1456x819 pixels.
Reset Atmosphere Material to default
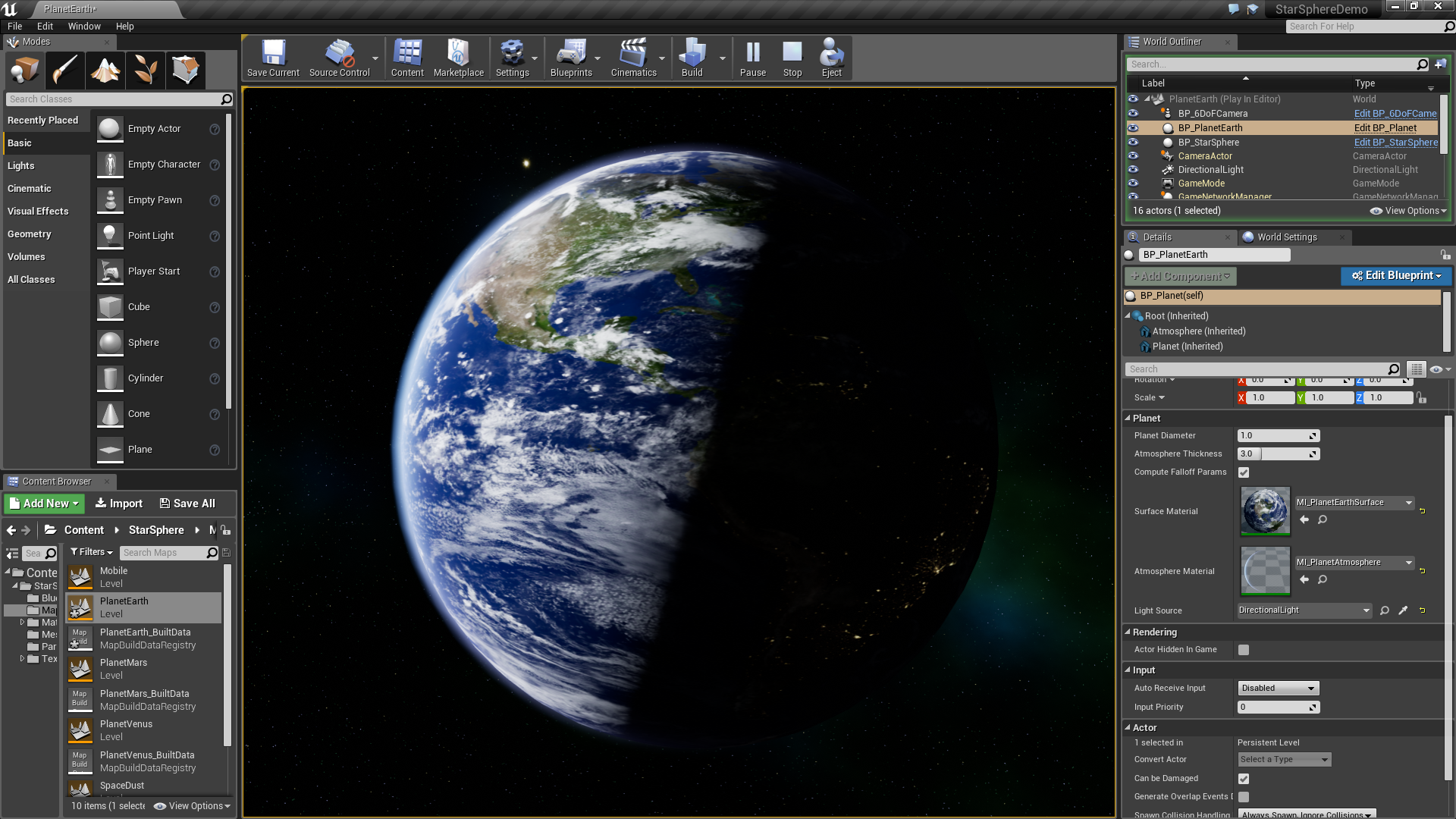pos(1422,570)
